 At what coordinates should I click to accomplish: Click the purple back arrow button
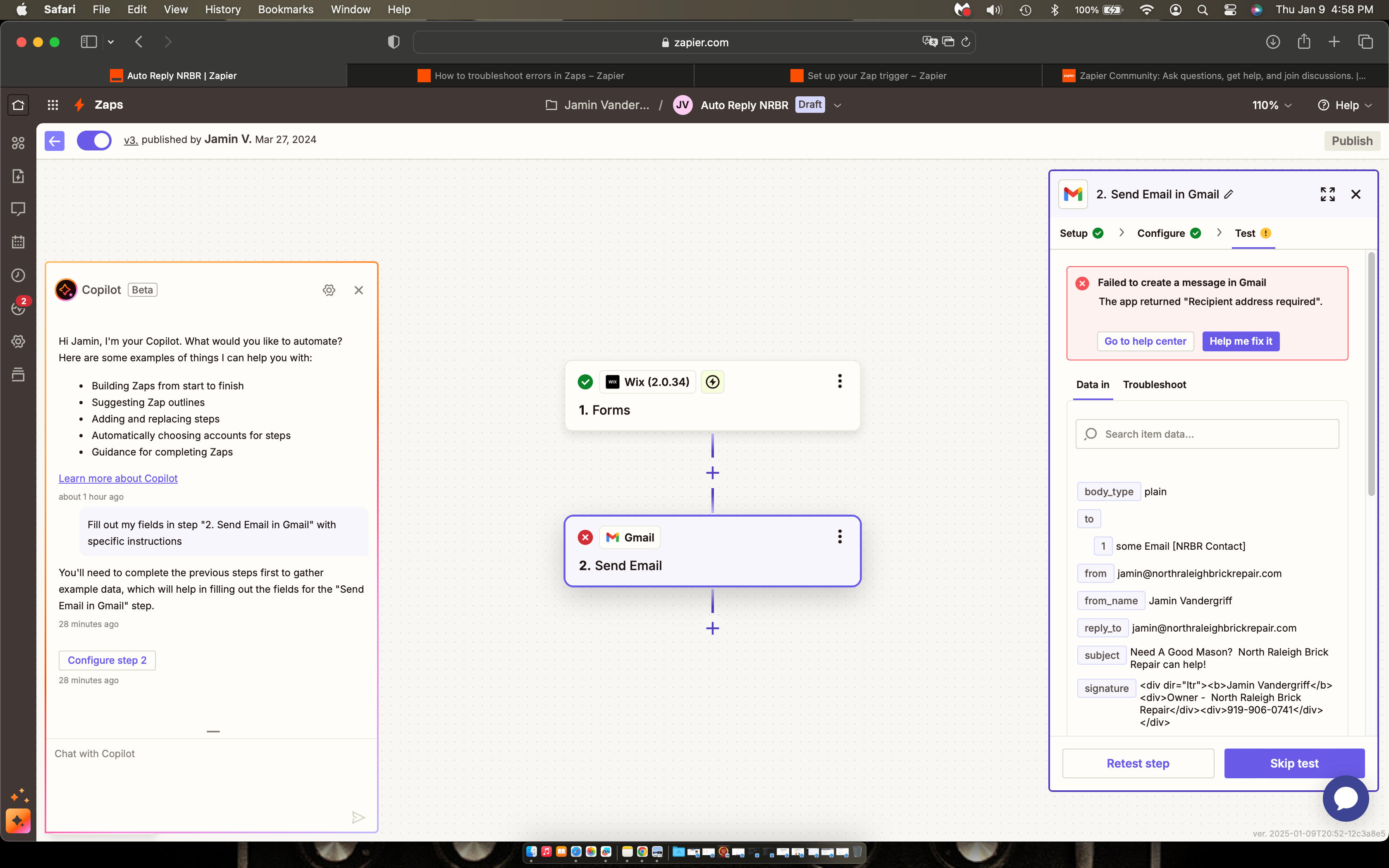(55, 141)
